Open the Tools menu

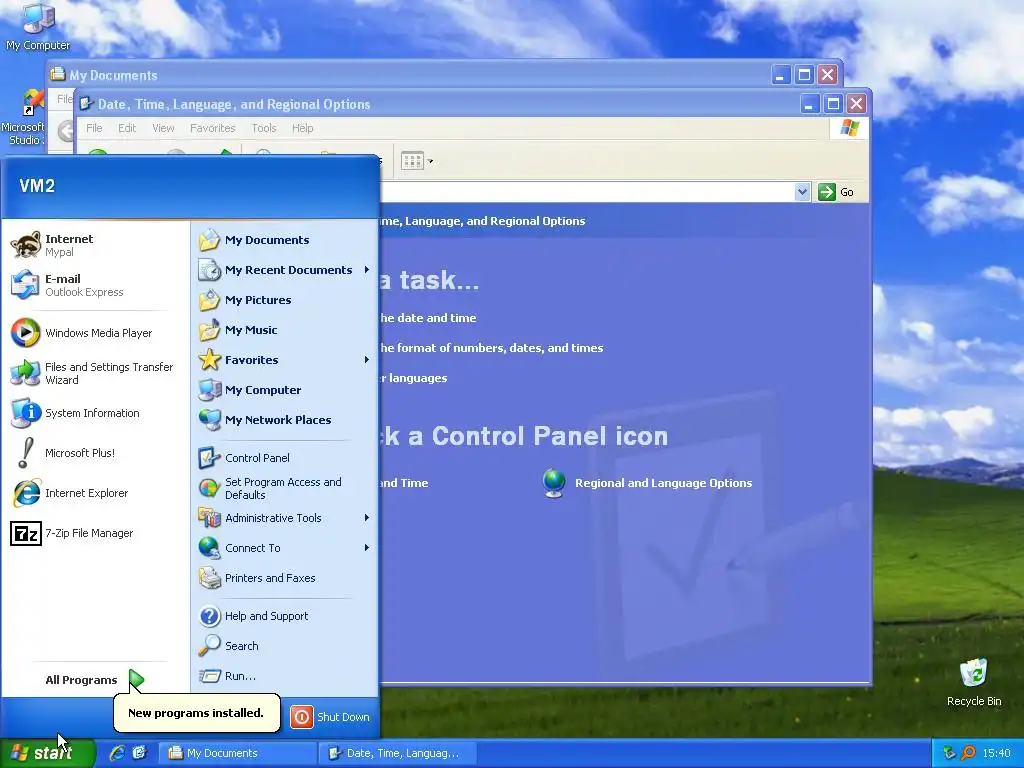264,128
